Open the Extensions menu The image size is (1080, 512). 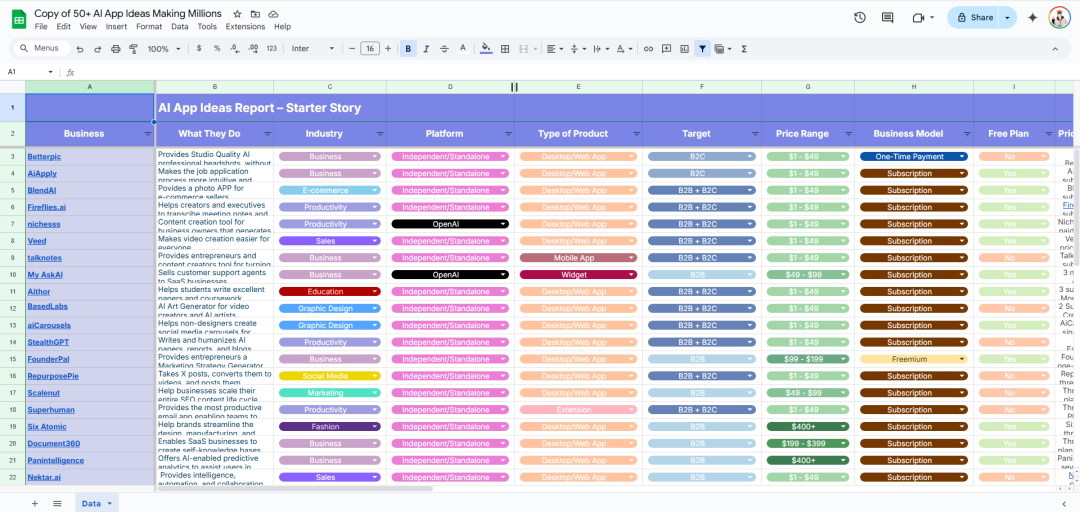coord(245,27)
